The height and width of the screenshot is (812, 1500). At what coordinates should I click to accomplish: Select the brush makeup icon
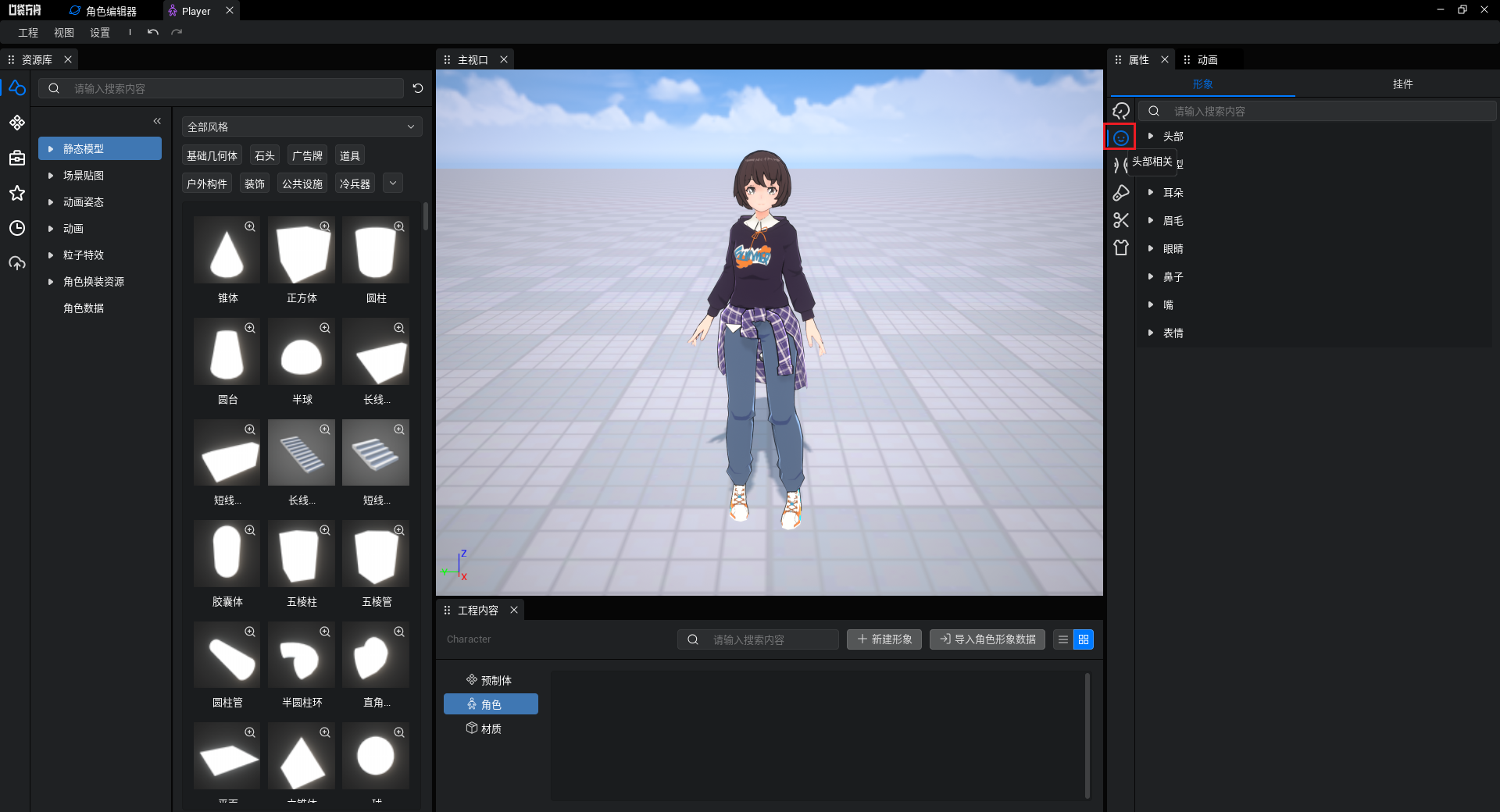coord(1121,193)
